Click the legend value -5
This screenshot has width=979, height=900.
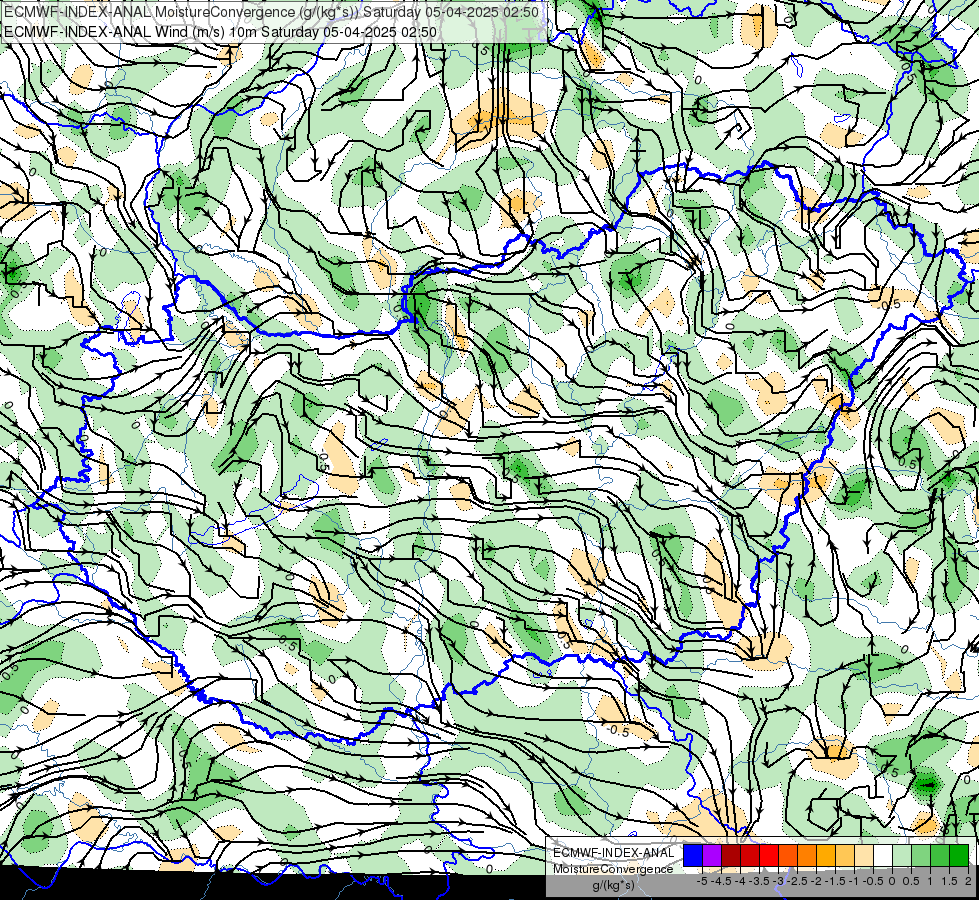(x=702, y=881)
